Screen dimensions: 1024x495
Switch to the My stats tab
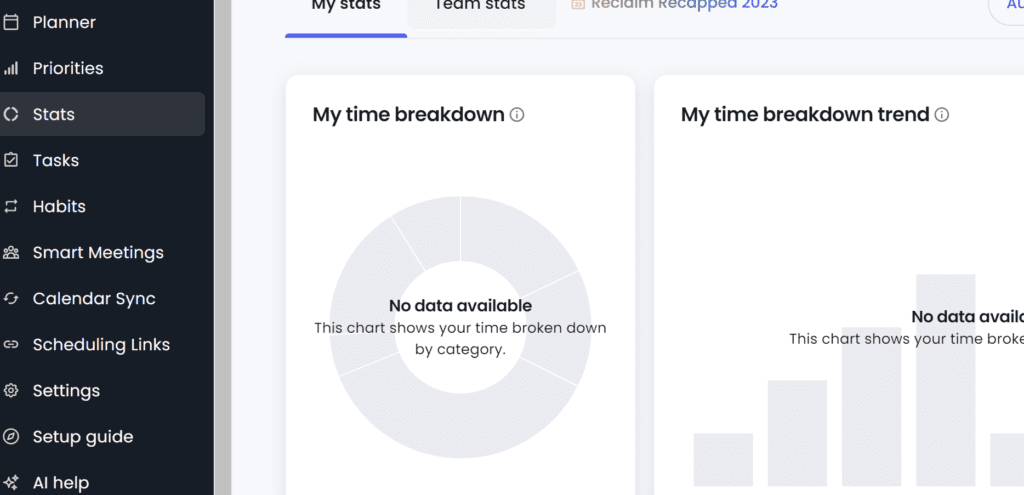click(346, 8)
